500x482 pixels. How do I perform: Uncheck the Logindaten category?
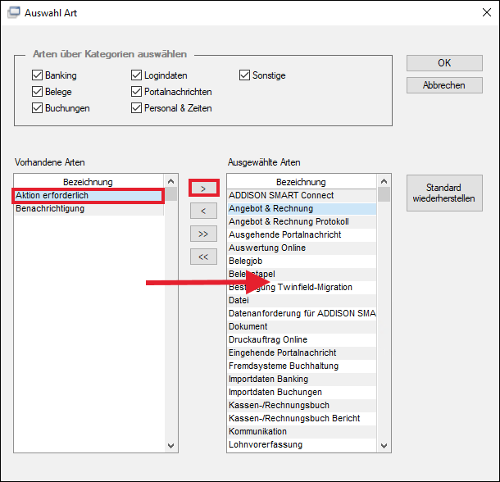point(136,75)
